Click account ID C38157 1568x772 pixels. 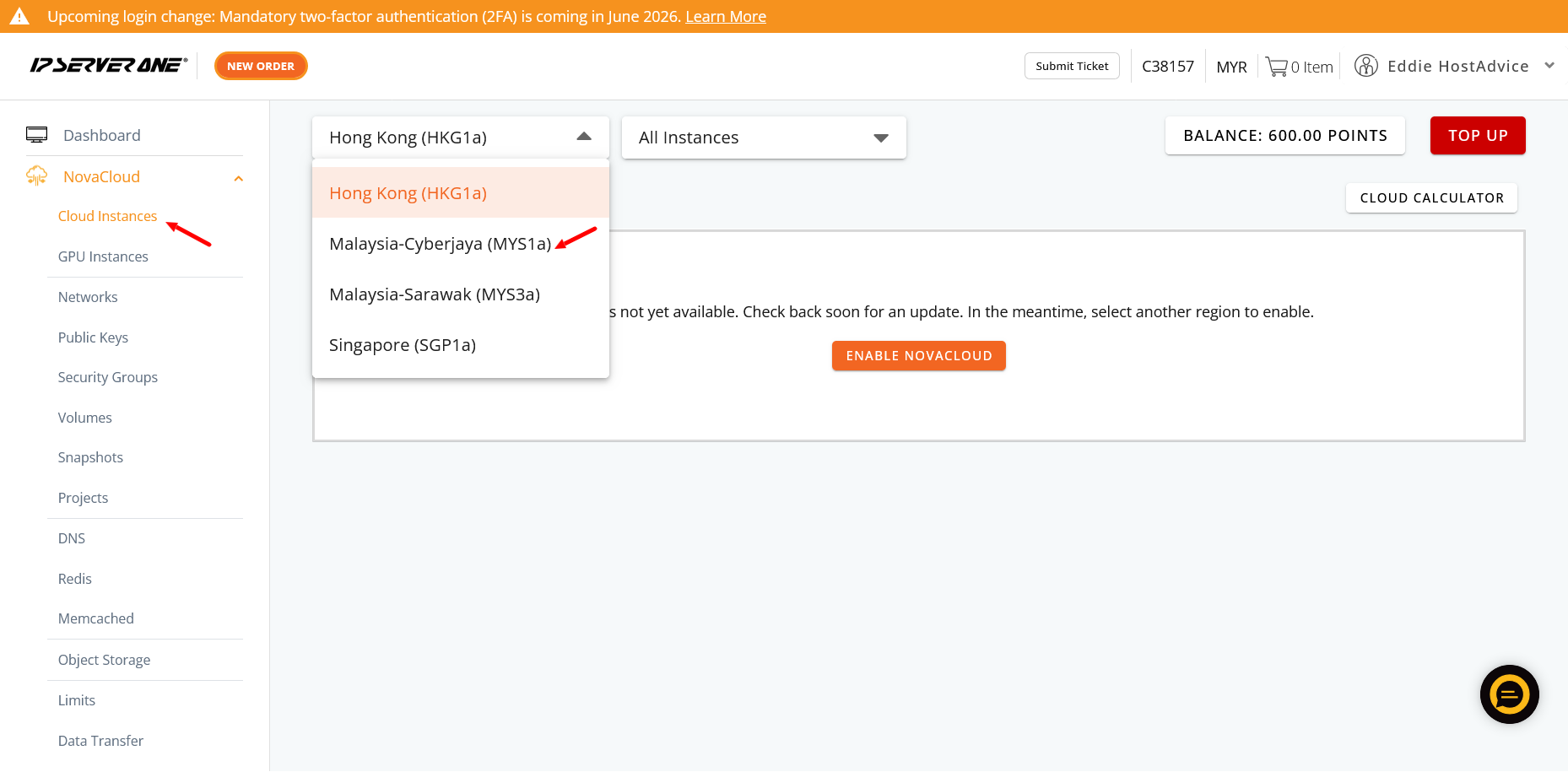pos(1168,66)
